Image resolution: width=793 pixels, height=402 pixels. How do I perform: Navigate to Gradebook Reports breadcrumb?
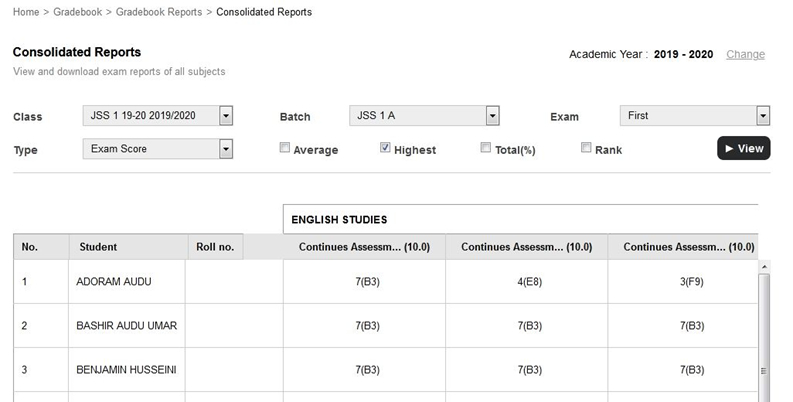coord(159,12)
